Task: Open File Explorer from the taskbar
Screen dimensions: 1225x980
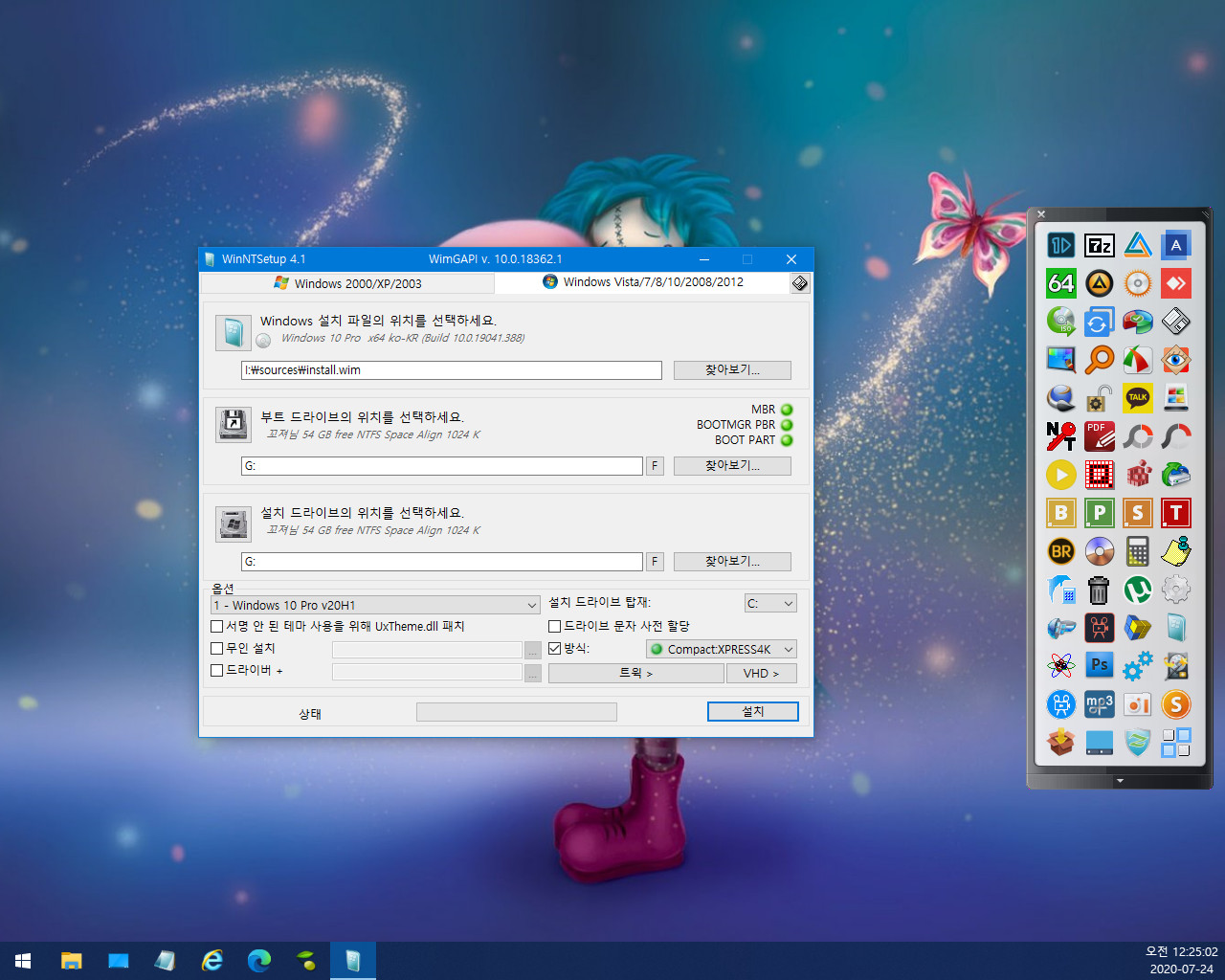Action: tap(71, 961)
